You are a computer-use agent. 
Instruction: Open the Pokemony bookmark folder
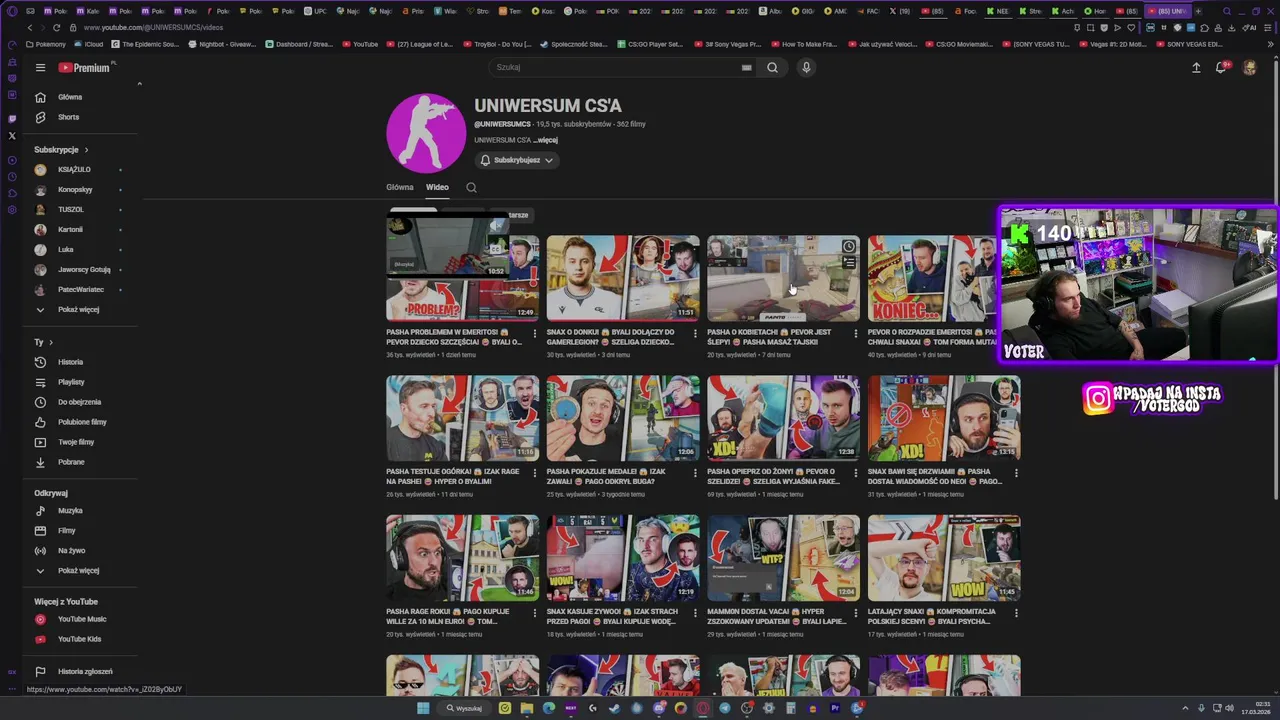click(45, 44)
